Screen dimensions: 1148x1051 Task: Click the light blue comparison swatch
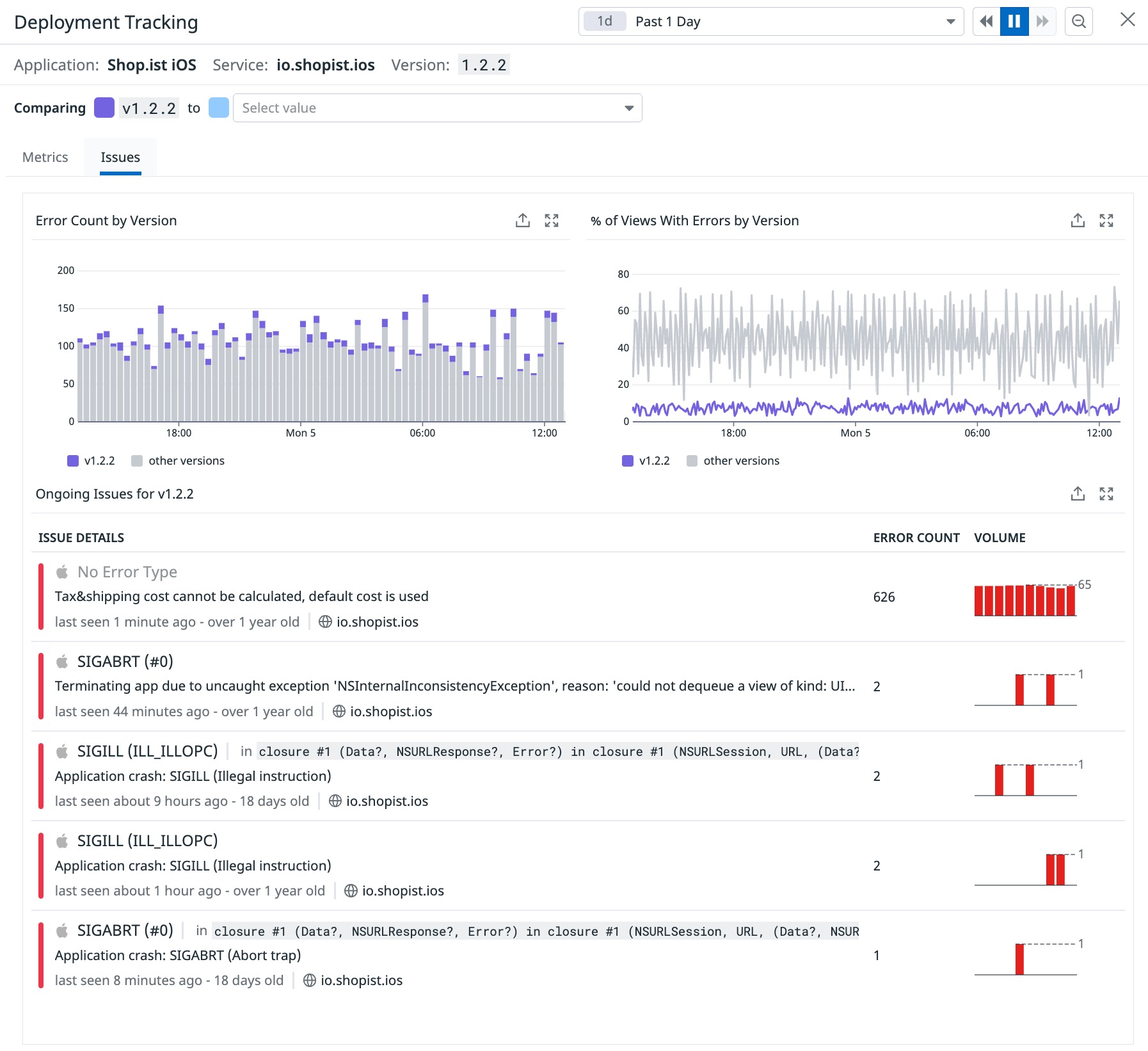[x=219, y=108]
